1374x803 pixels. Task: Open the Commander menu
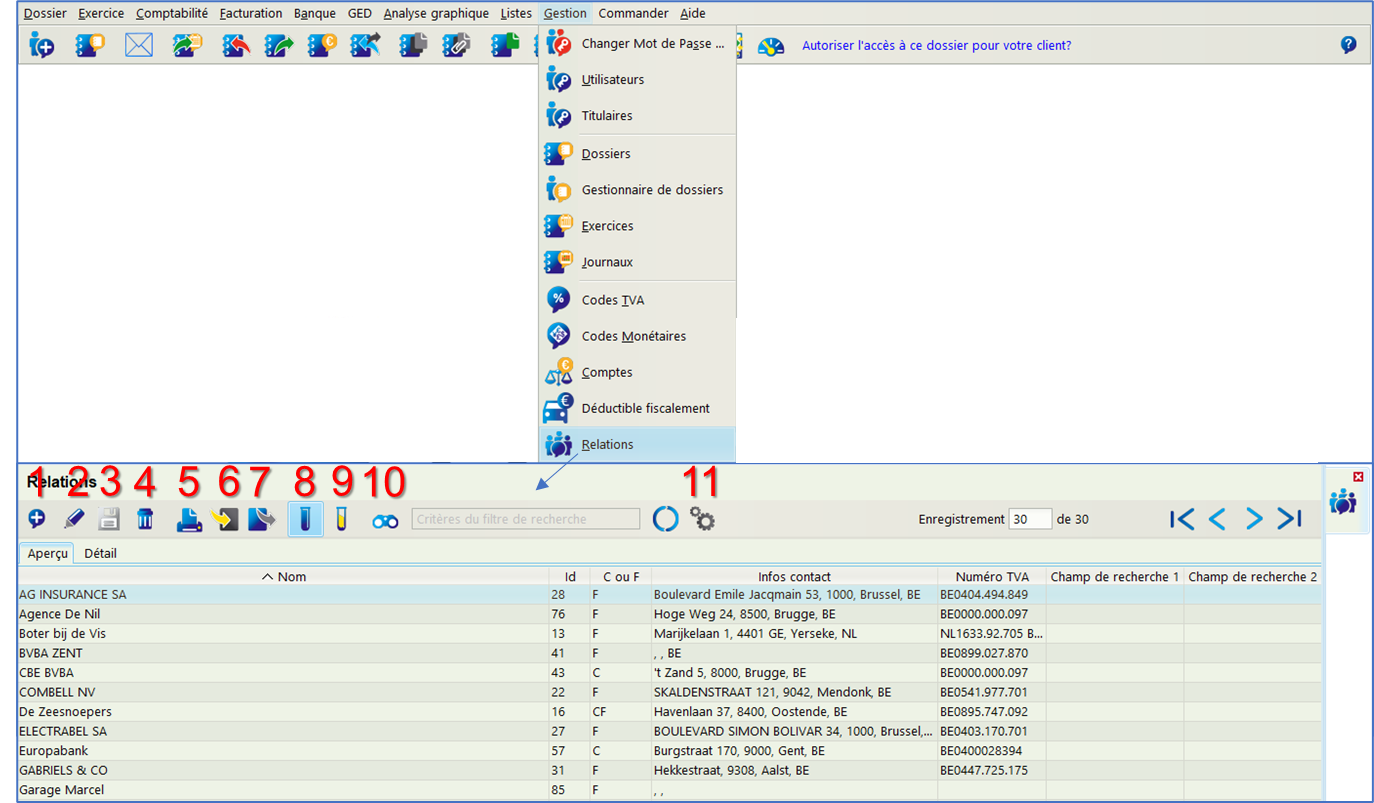[x=633, y=13]
